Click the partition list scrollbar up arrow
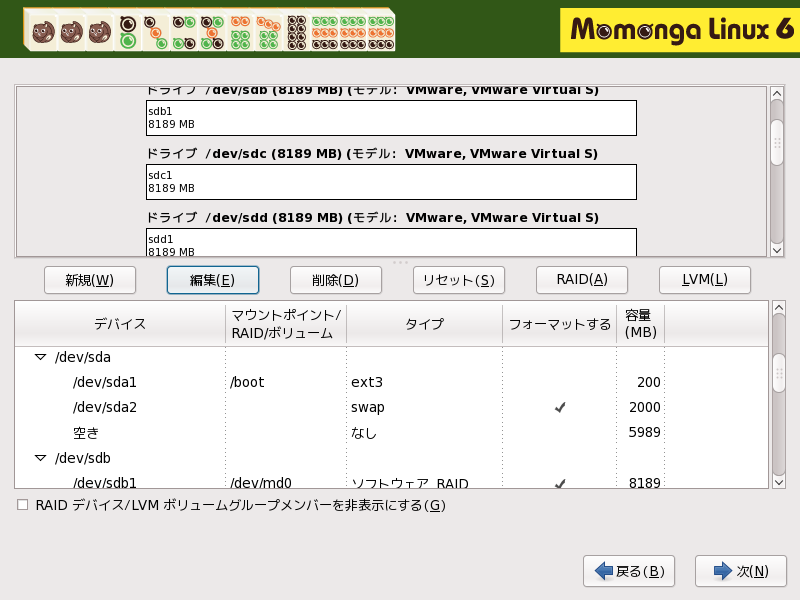The image size is (800, 600). click(779, 308)
